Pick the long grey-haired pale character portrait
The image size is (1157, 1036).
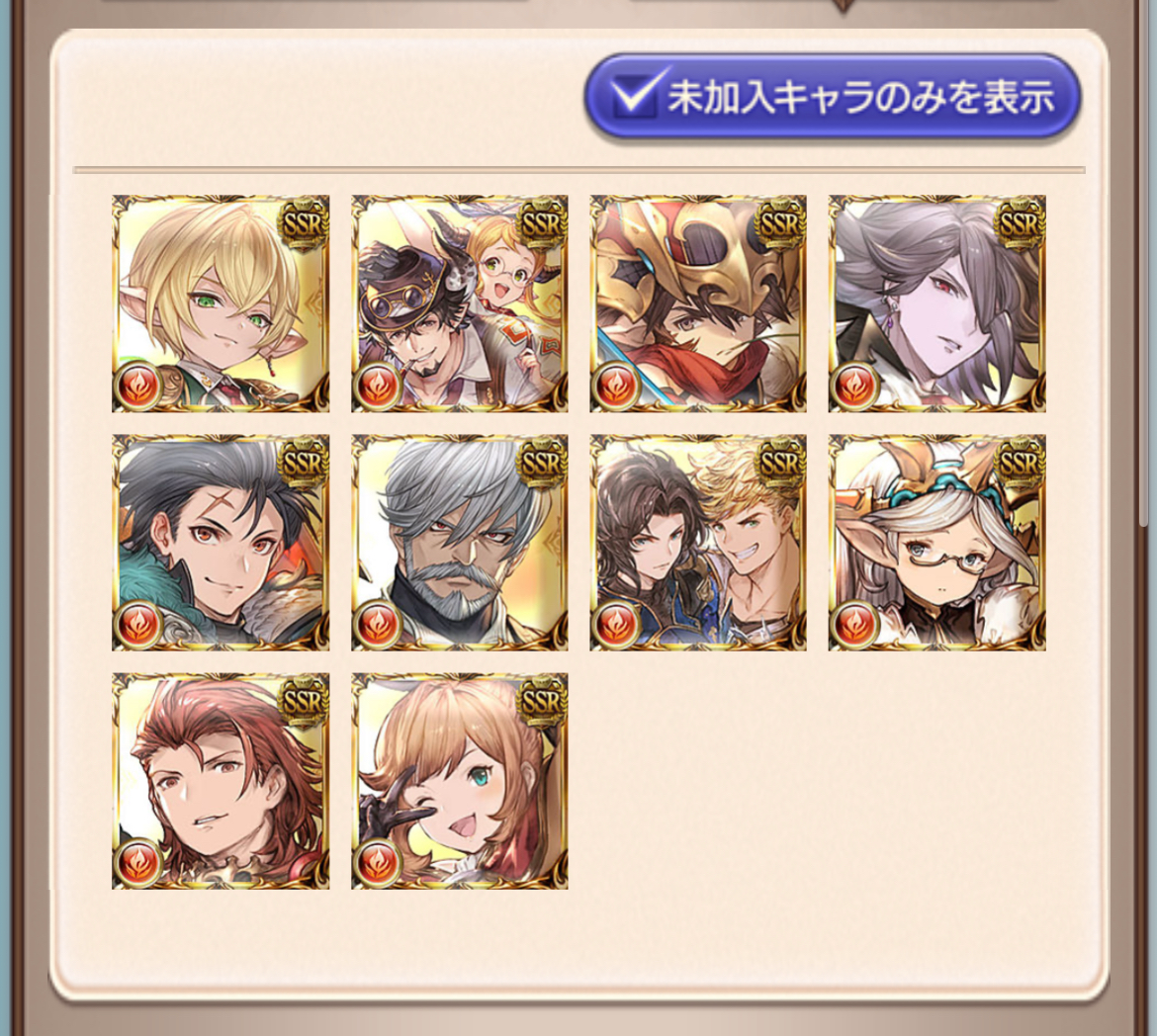[937, 303]
